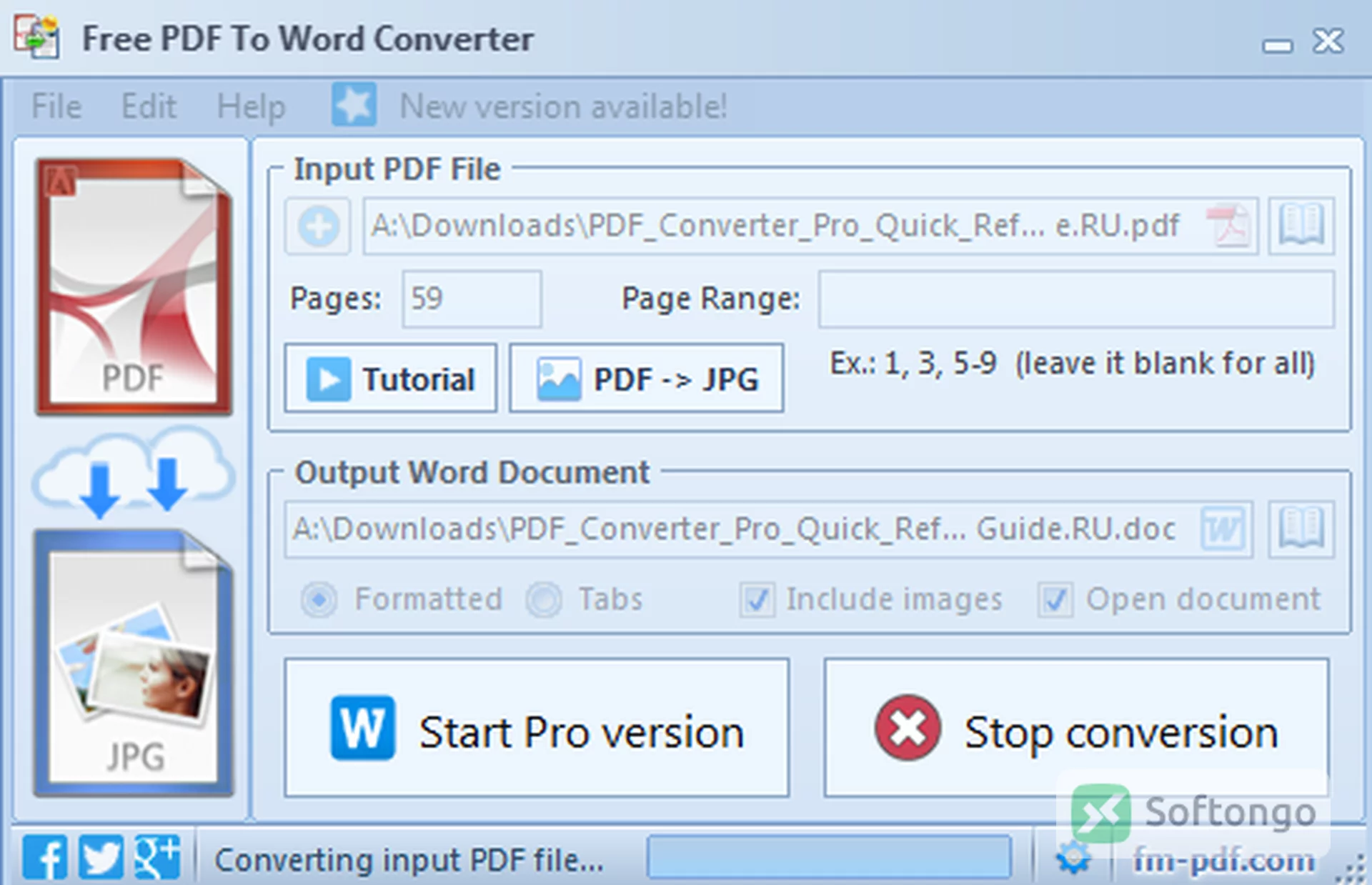
Task: Close the converter window
Action: (1328, 41)
